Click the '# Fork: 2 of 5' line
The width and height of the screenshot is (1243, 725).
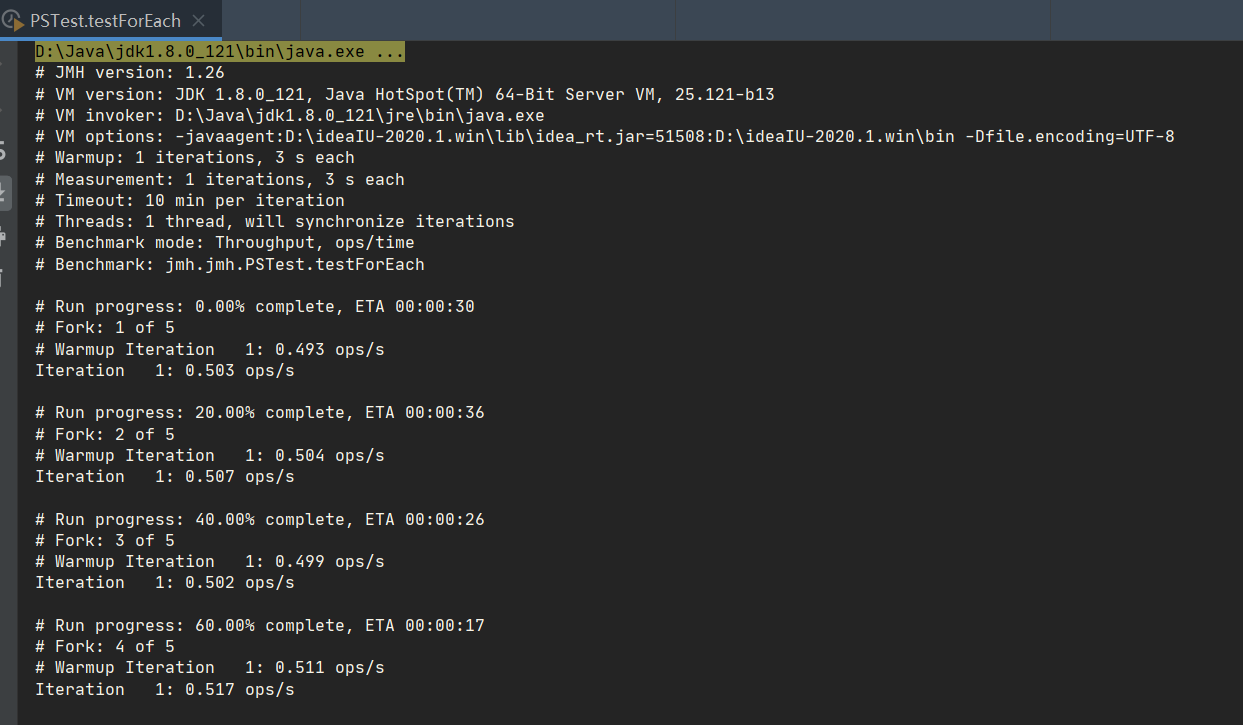click(x=105, y=434)
